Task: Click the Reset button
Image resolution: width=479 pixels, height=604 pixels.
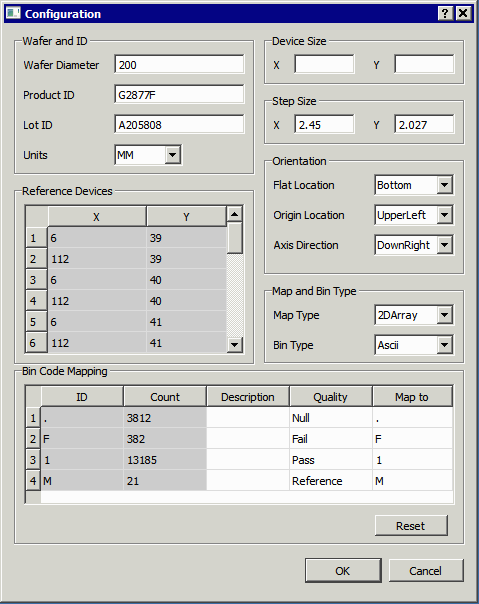Action: tap(411, 526)
